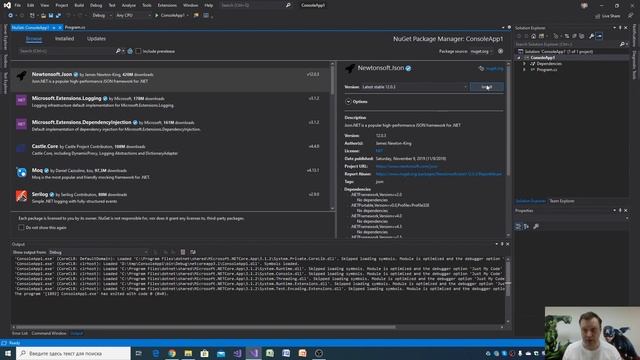Viewport: 640px width, 360px height.
Task: Toggle word wrap icon in Output panel
Action: [193, 252]
